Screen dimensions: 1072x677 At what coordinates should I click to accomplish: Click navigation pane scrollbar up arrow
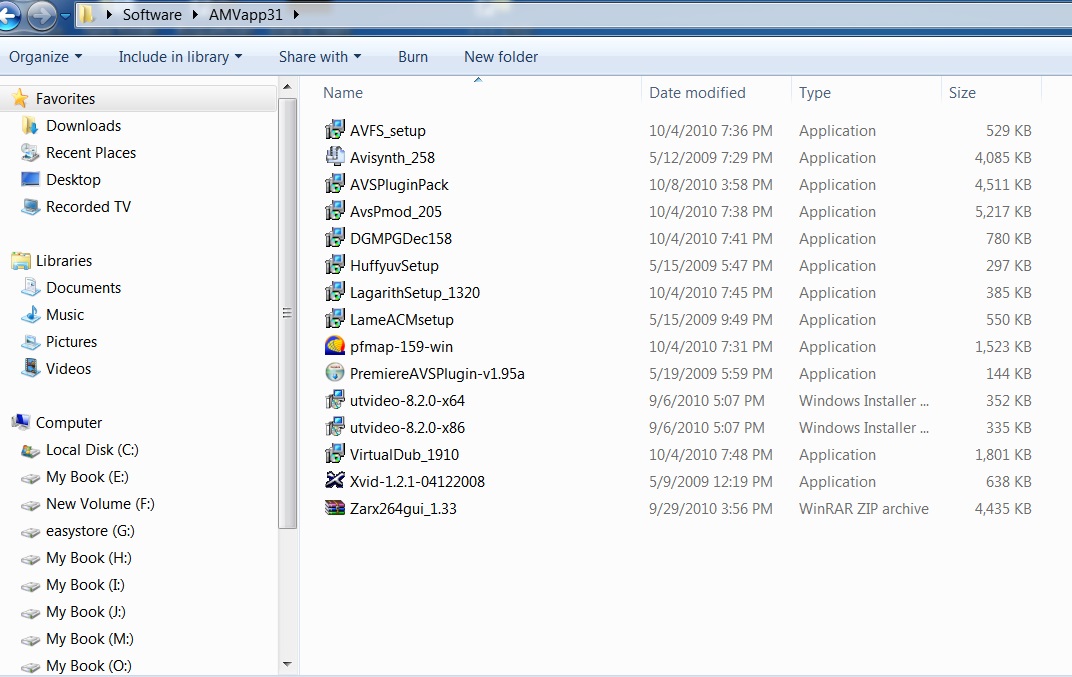click(x=287, y=87)
